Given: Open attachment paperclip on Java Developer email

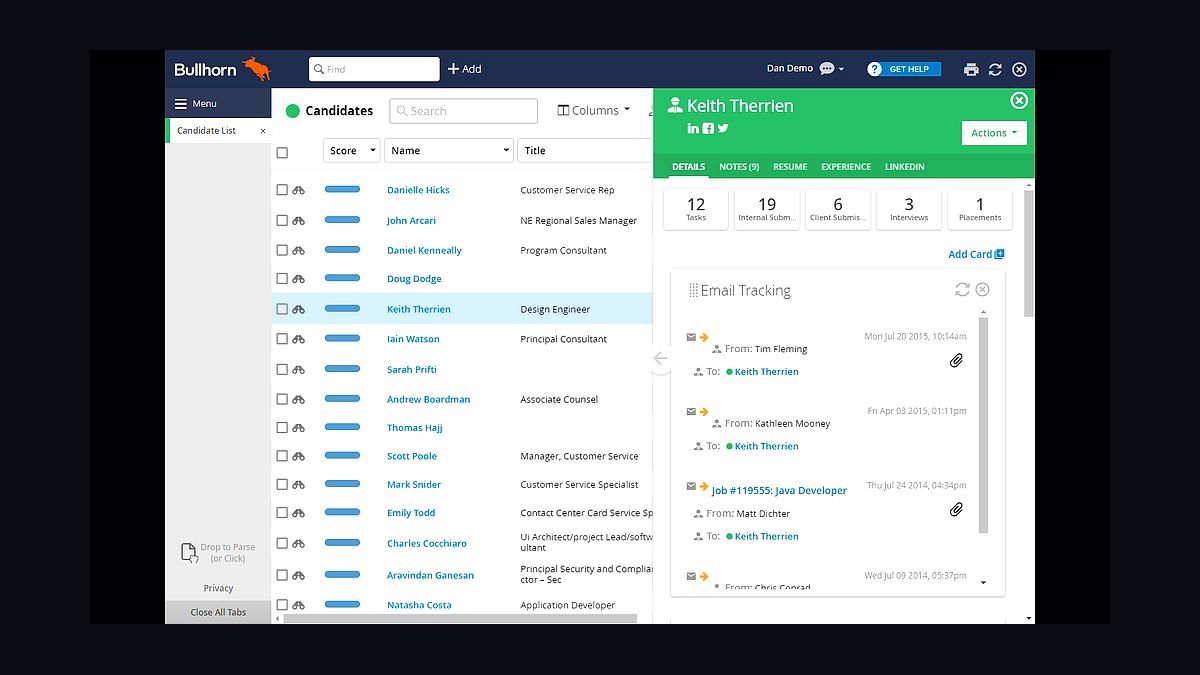Looking at the screenshot, I should pyautogui.click(x=956, y=510).
